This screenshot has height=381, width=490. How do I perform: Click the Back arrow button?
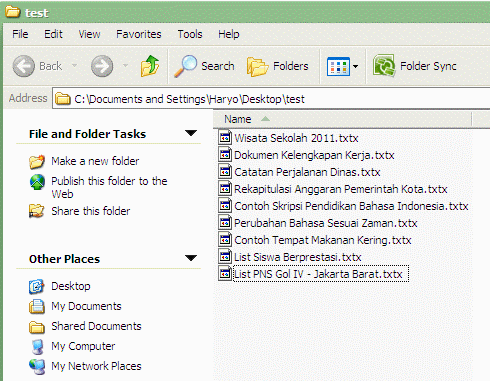coord(24,66)
